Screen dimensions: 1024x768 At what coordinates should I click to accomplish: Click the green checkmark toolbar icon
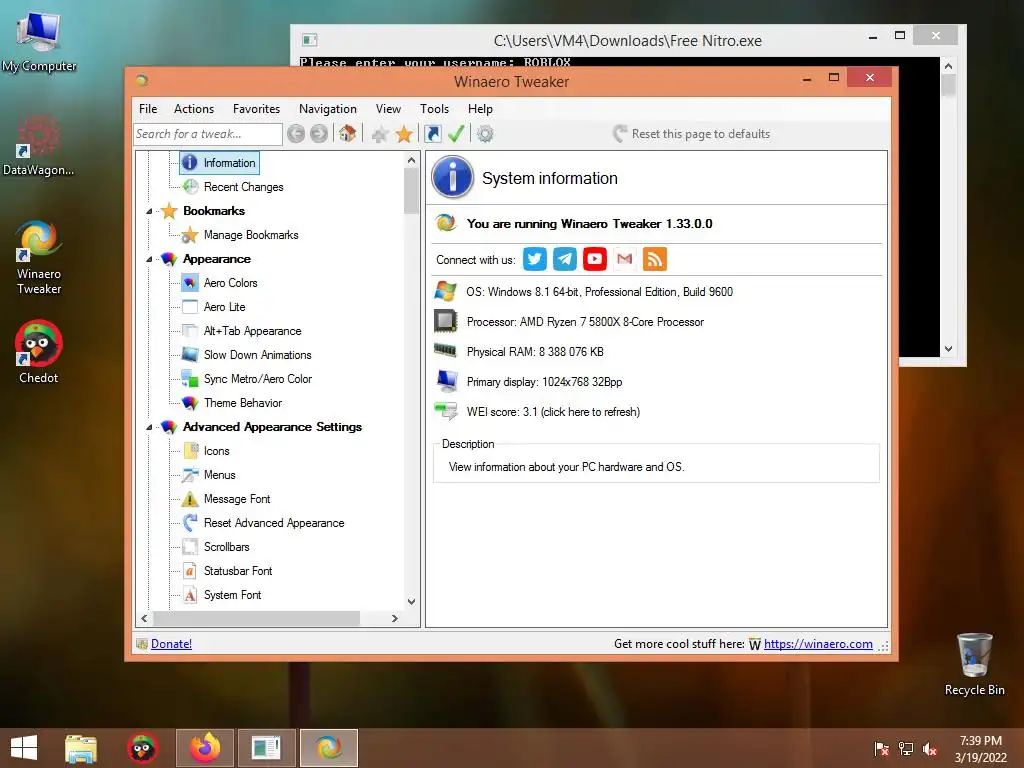(456, 134)
